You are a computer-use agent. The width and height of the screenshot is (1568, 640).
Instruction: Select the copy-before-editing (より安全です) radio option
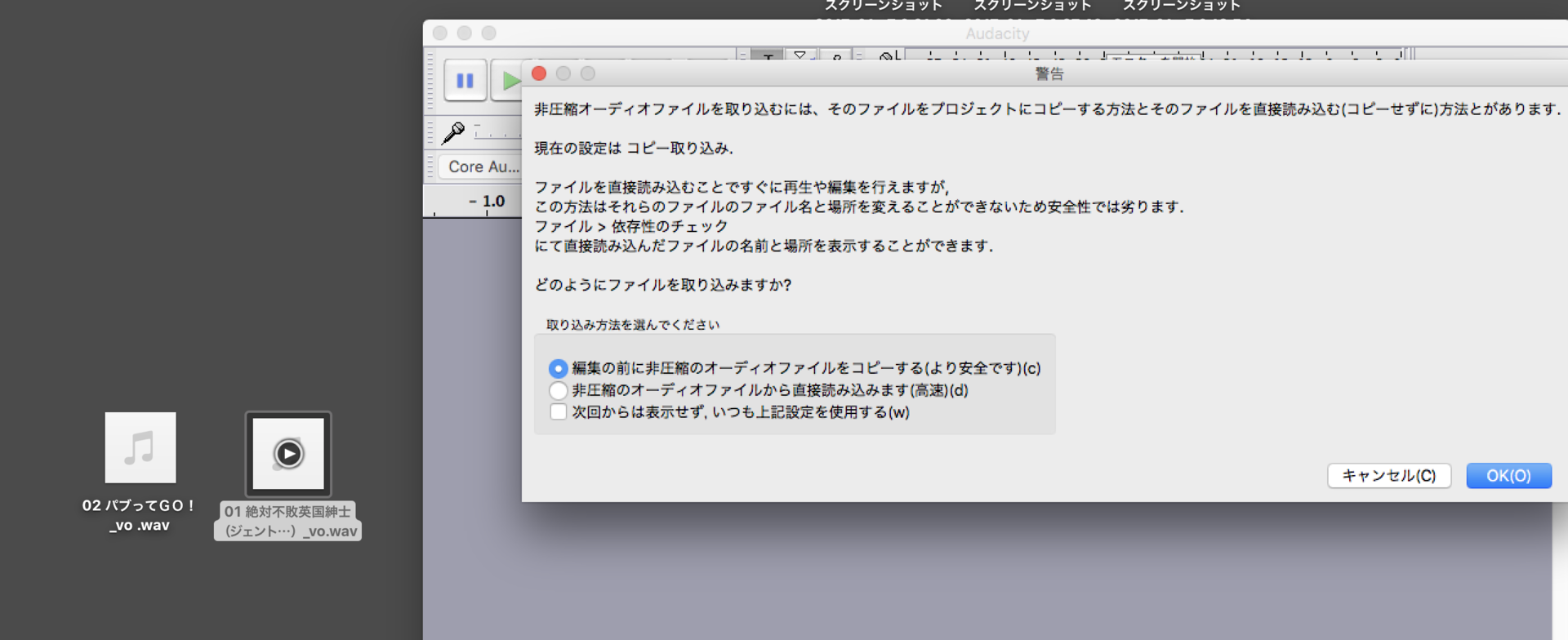(559, 368)
